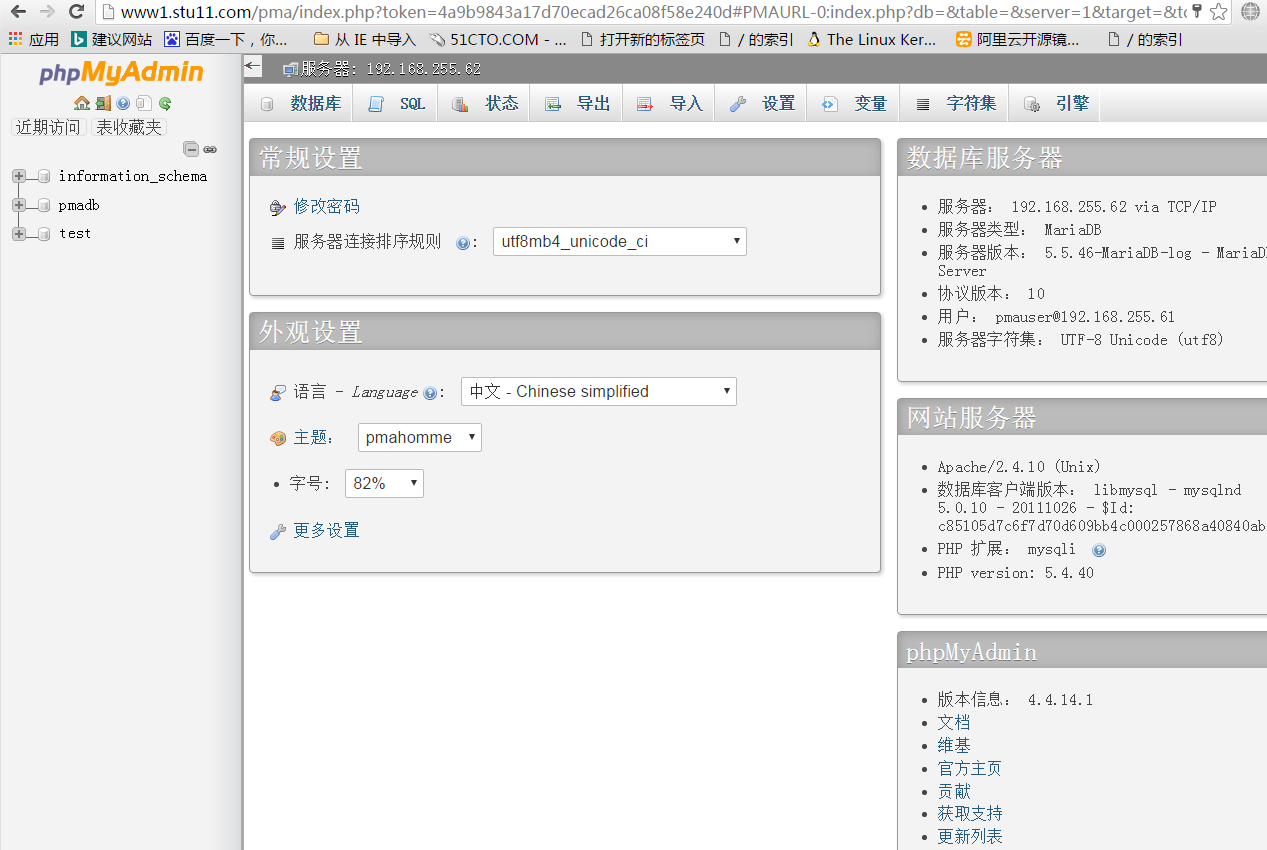Click help icon beside Language label
1267x850 pixels.
pos(429,393)
